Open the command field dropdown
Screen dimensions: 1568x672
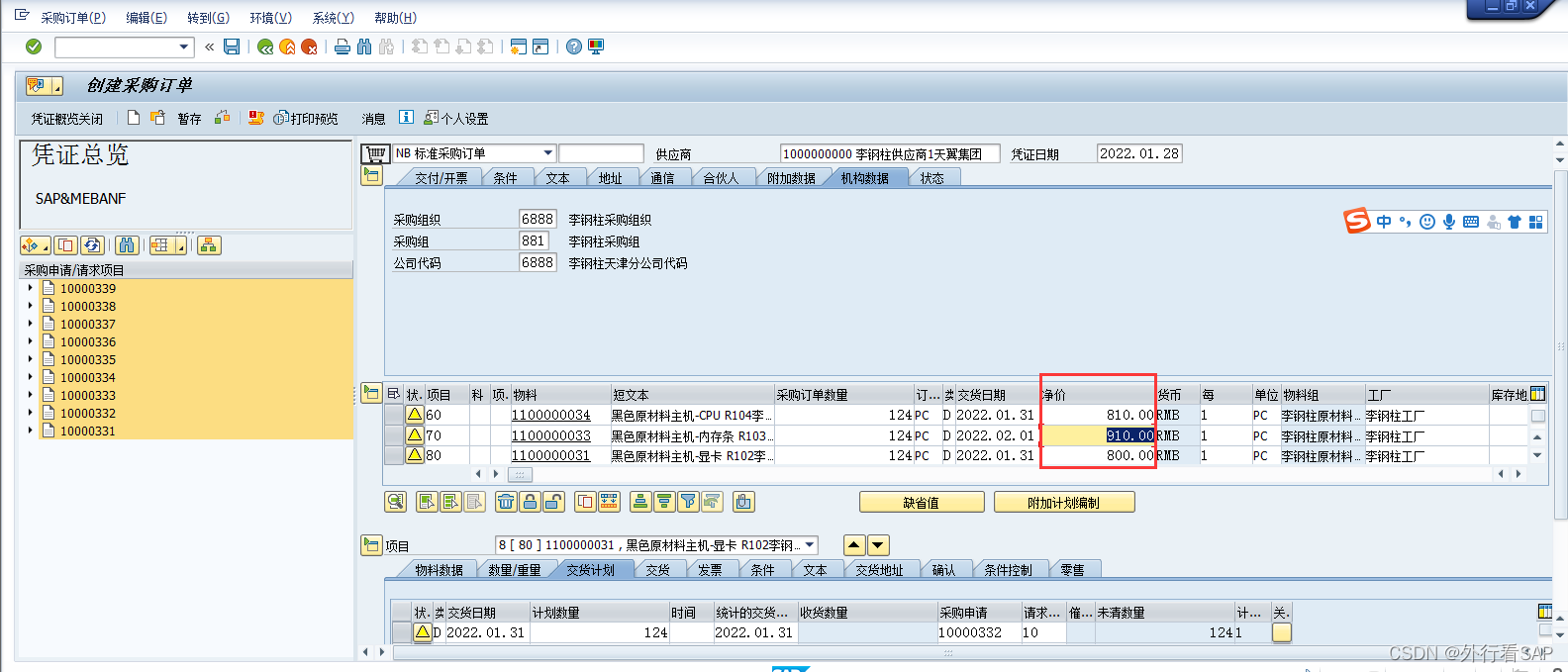(x=184, y=47)
